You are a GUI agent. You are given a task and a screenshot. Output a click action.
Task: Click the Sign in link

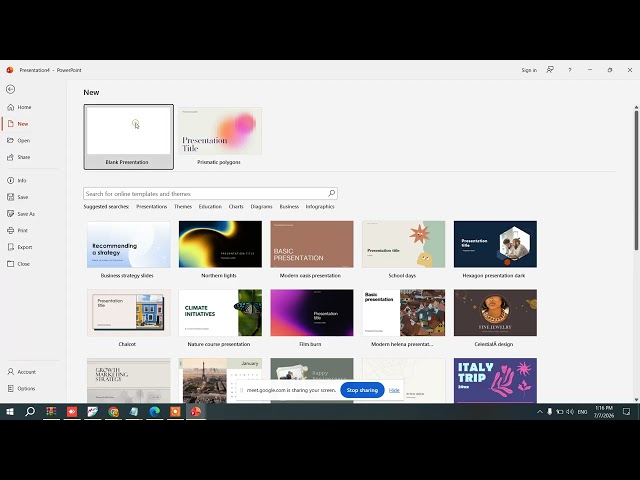[529, 70]
